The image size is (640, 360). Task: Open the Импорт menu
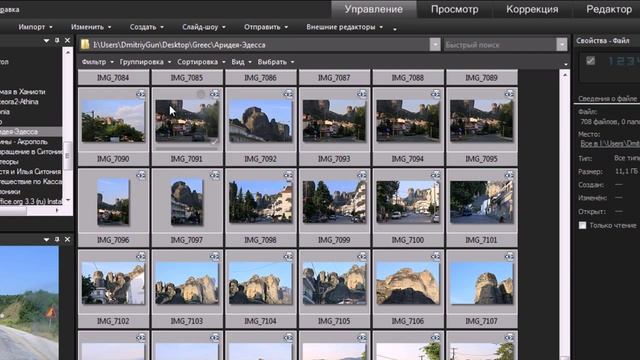tap(36, 27)
